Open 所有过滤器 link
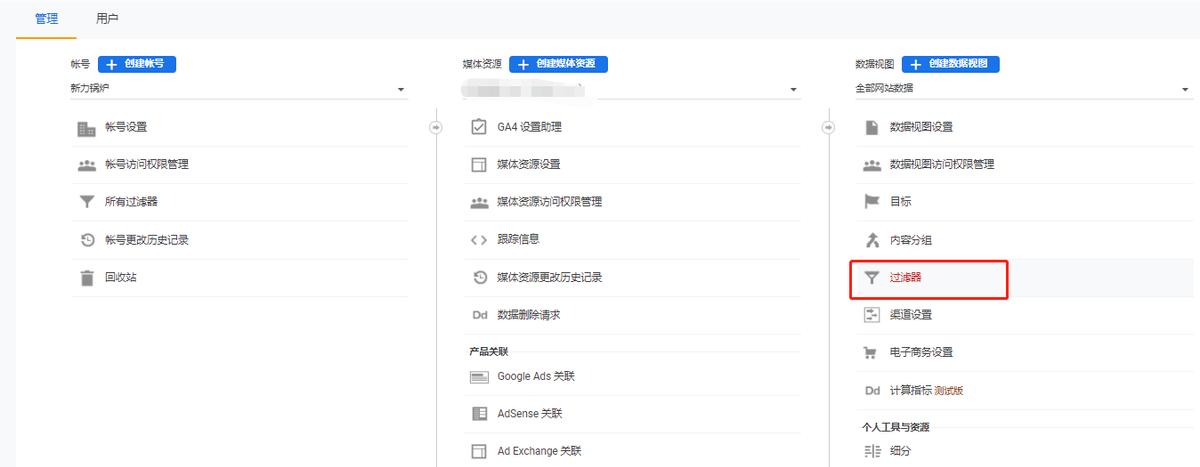This screenshot has width=1200, height=467. (131, 202)
